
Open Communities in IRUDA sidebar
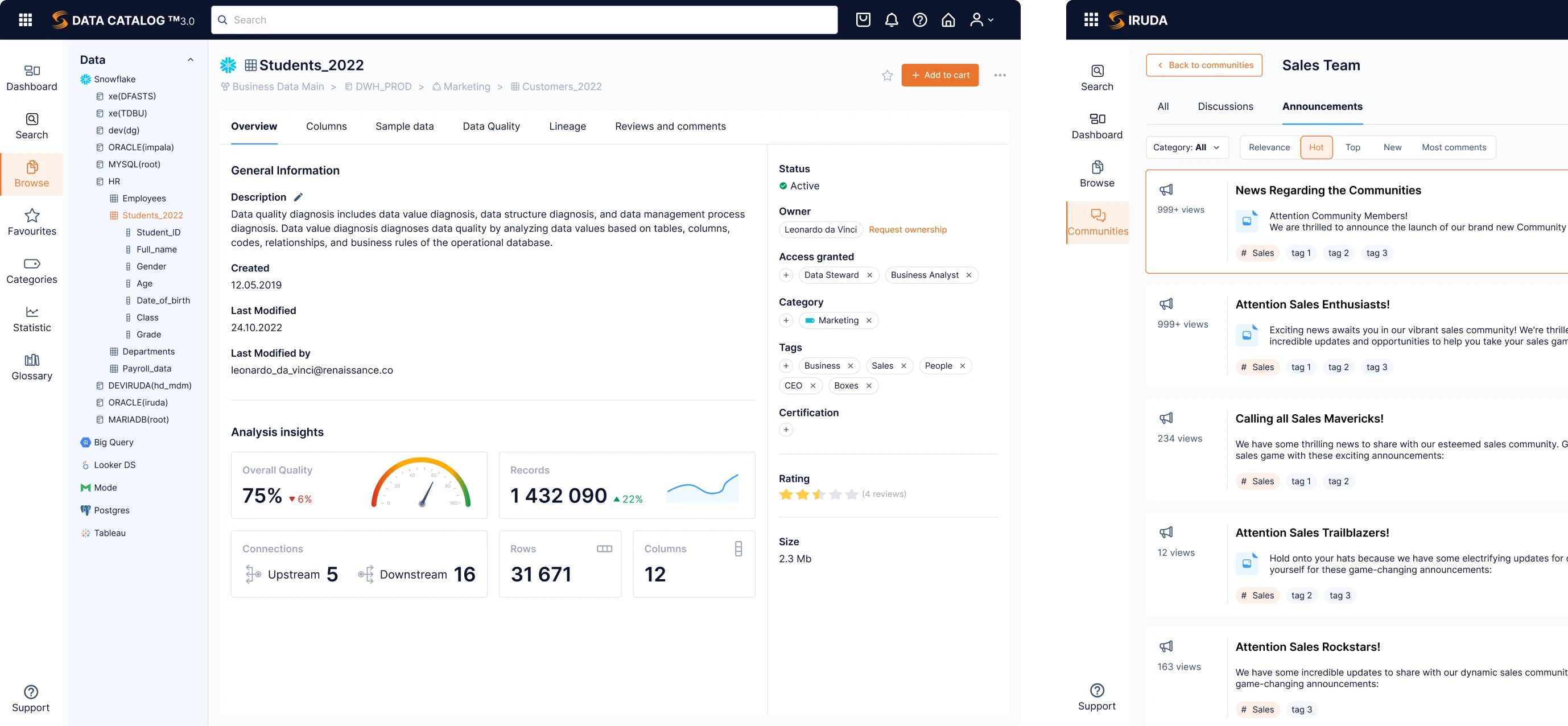1097,222
